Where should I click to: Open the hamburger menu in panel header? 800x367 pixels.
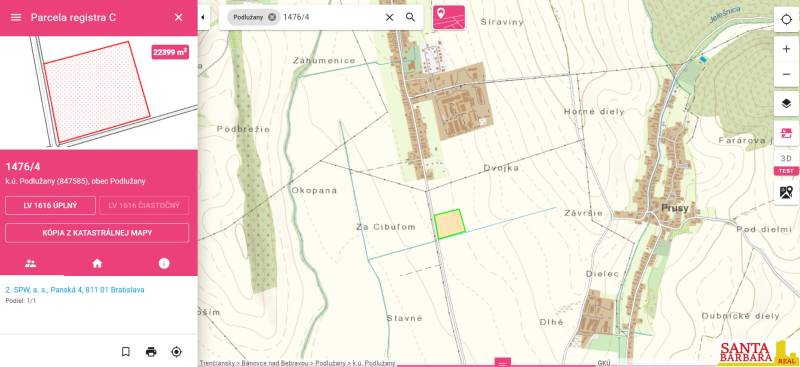click(x=16, y=17)
